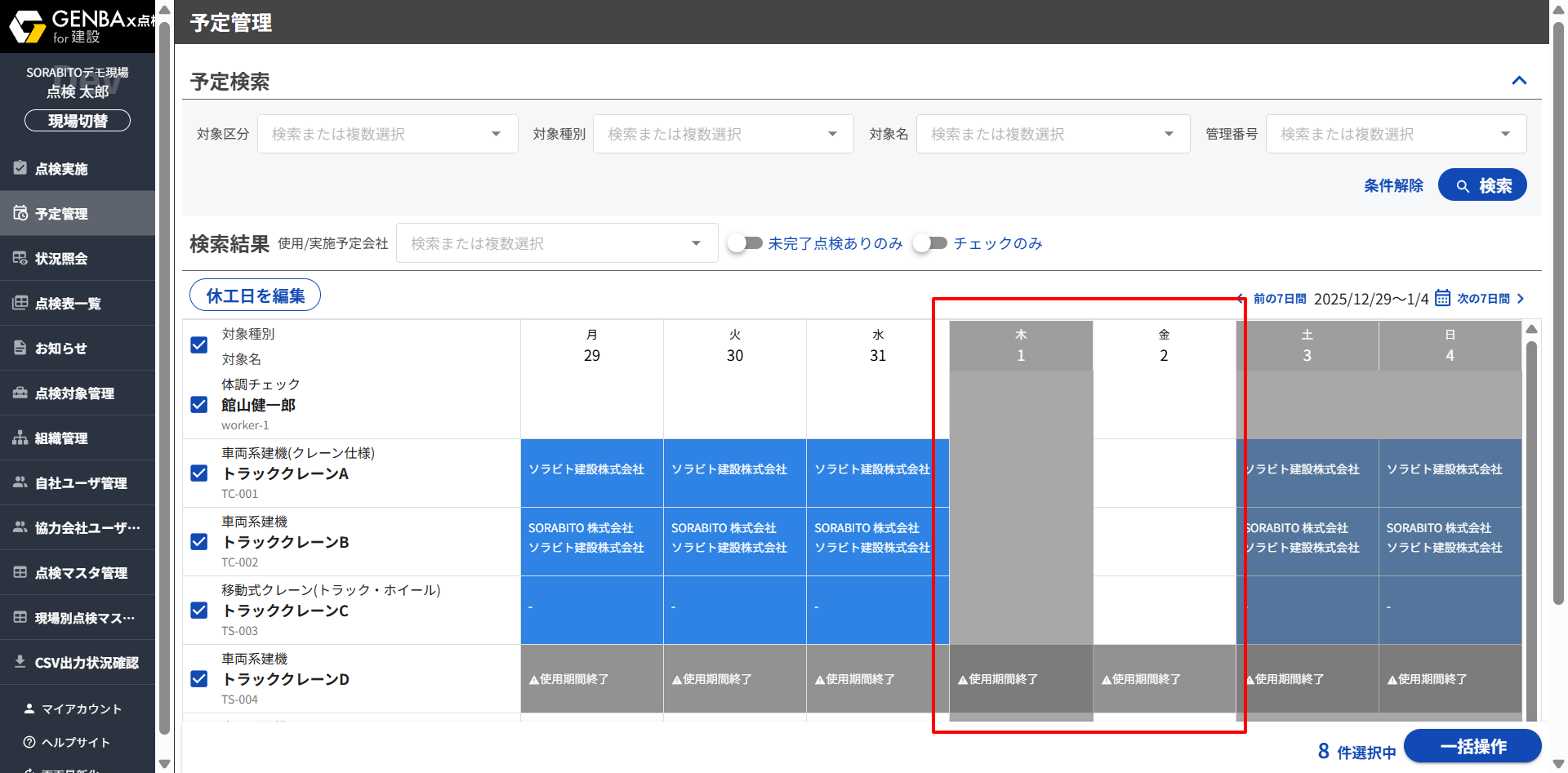Toggle the 未完了点検ありのみ switch

[745, 243]
